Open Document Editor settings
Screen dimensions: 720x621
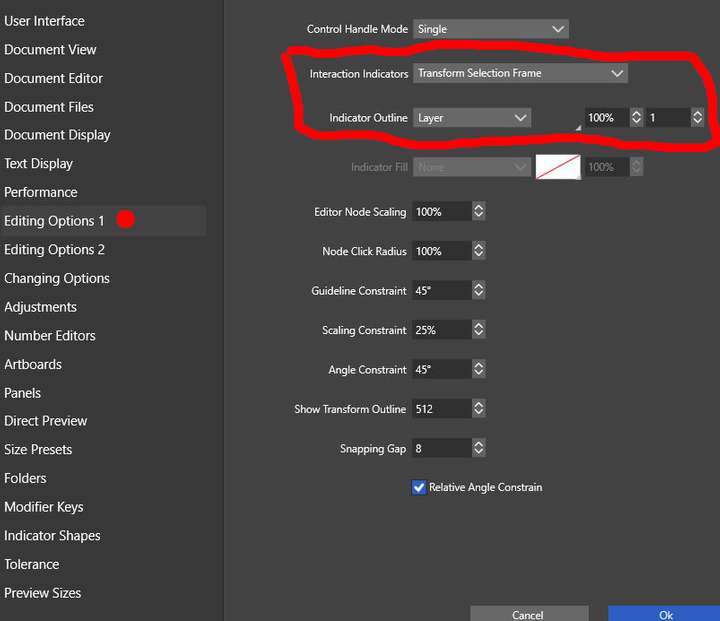coord(53,78)
